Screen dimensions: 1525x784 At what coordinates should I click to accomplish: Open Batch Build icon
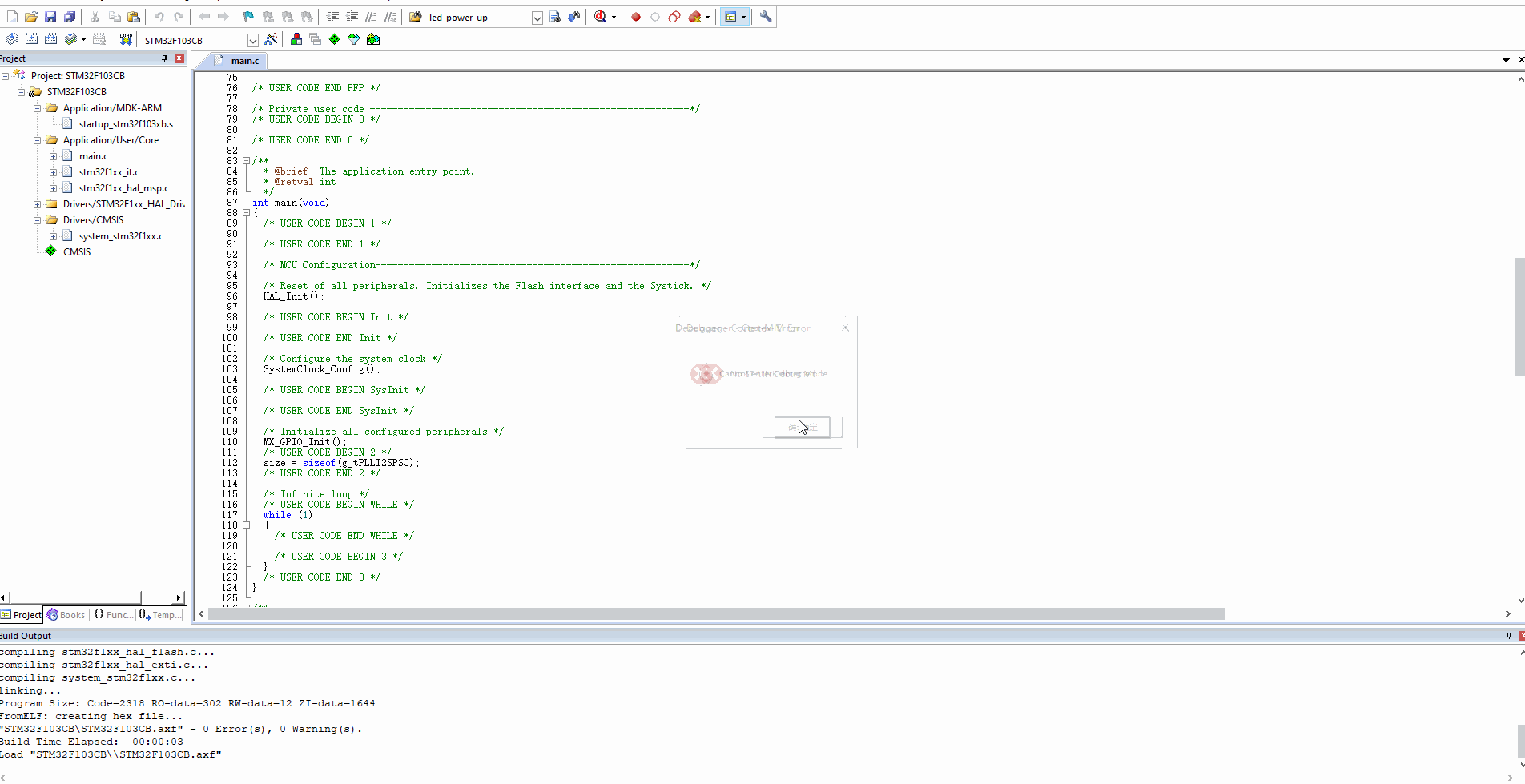(x=70, y=39)
